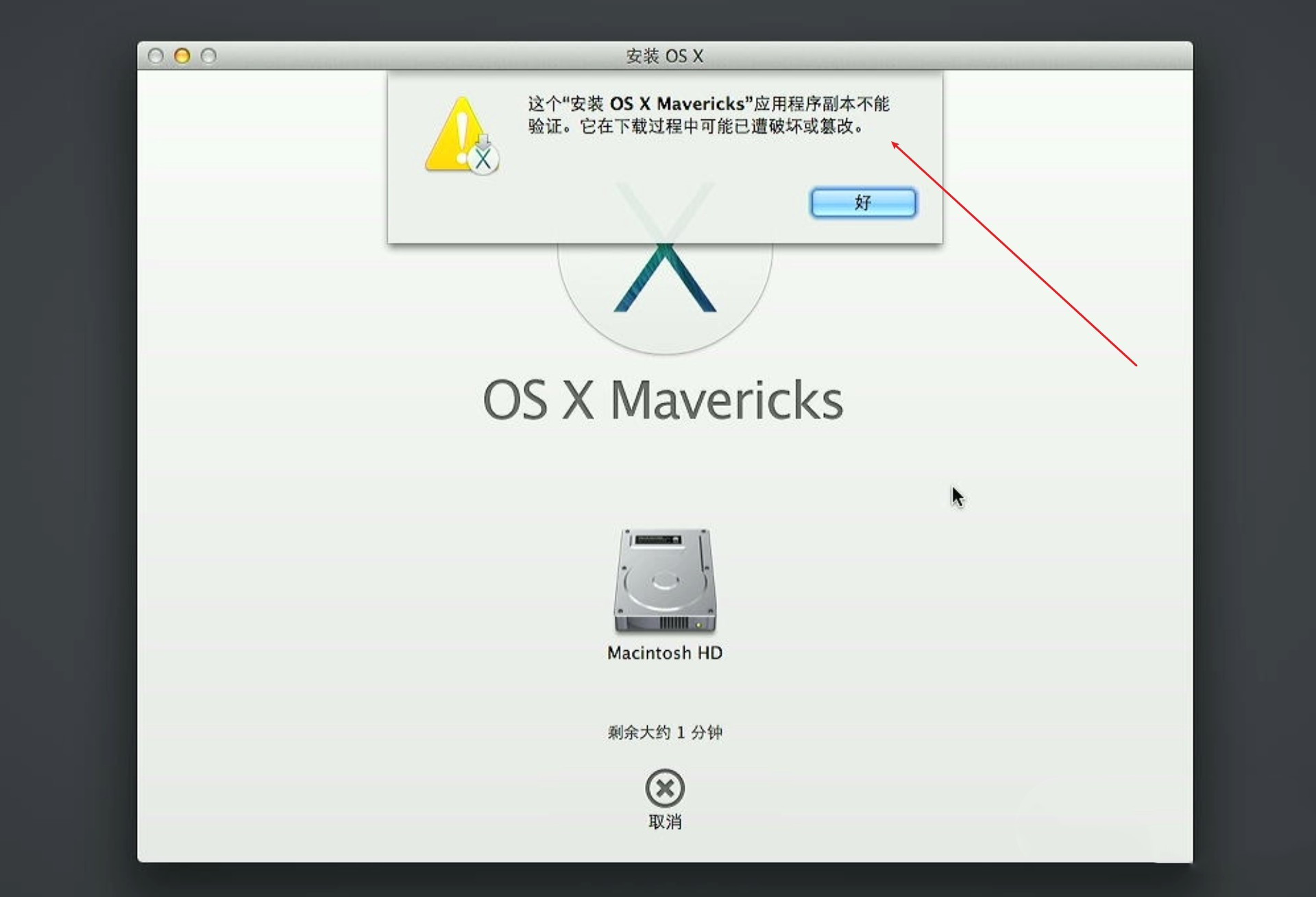Image resolution: width=1316 pixels, height=897 pixels.
Task: Click the gray close window button
Action: pyautogui.click(x=156, y=56)
